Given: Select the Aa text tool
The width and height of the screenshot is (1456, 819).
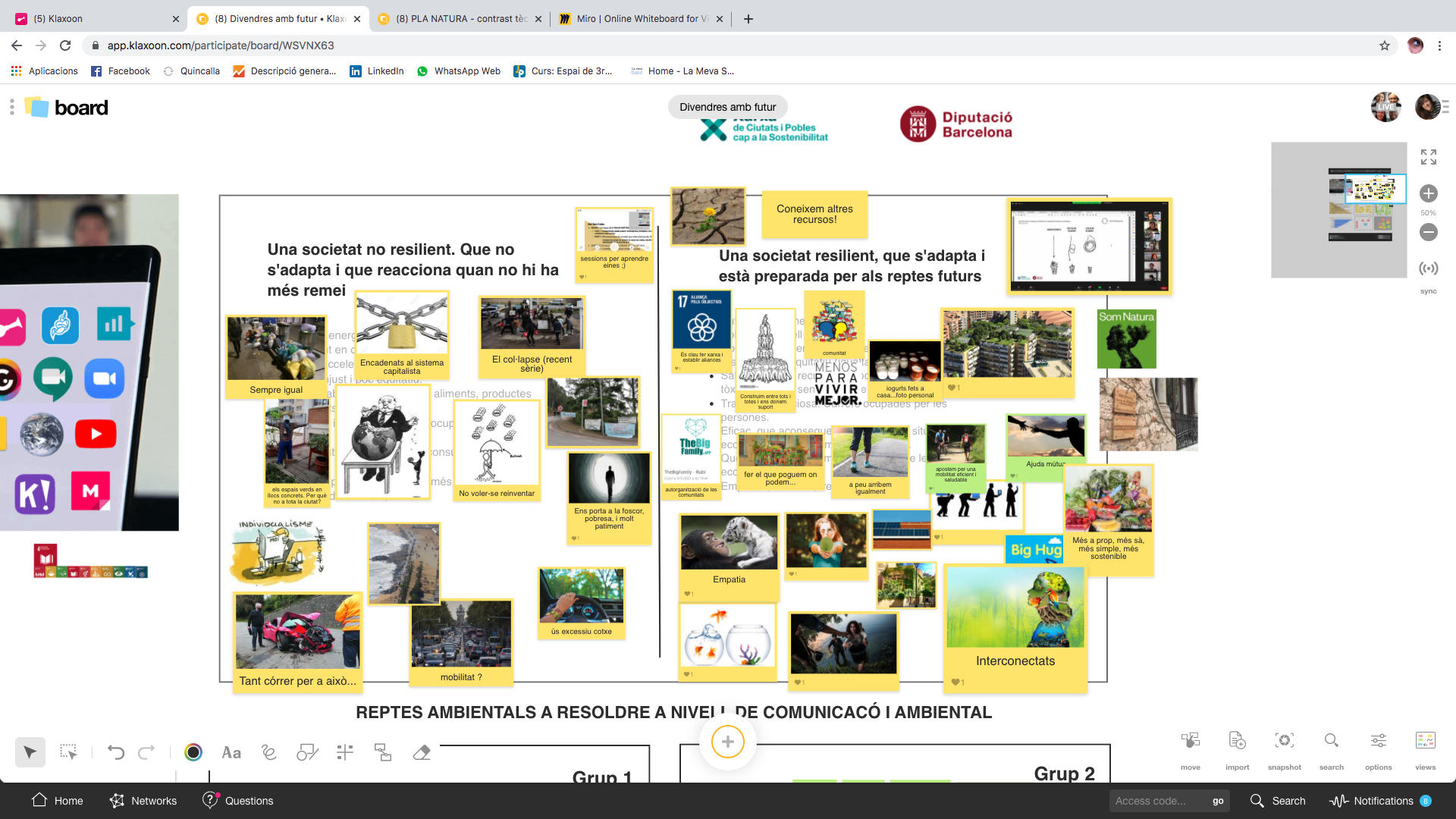Looking at the screenshot, I should [231, 752].
